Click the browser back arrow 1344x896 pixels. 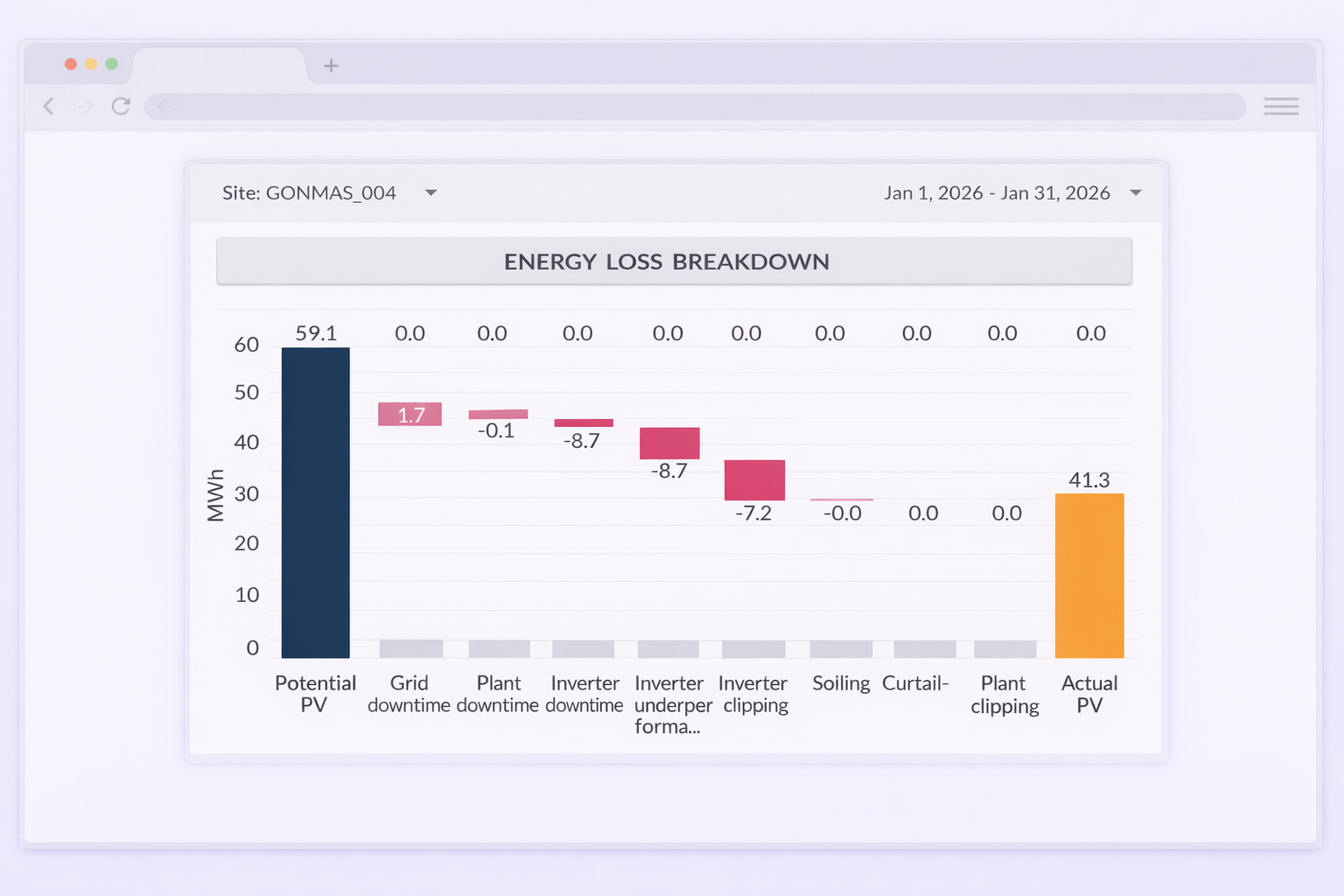tap(49, 107)
